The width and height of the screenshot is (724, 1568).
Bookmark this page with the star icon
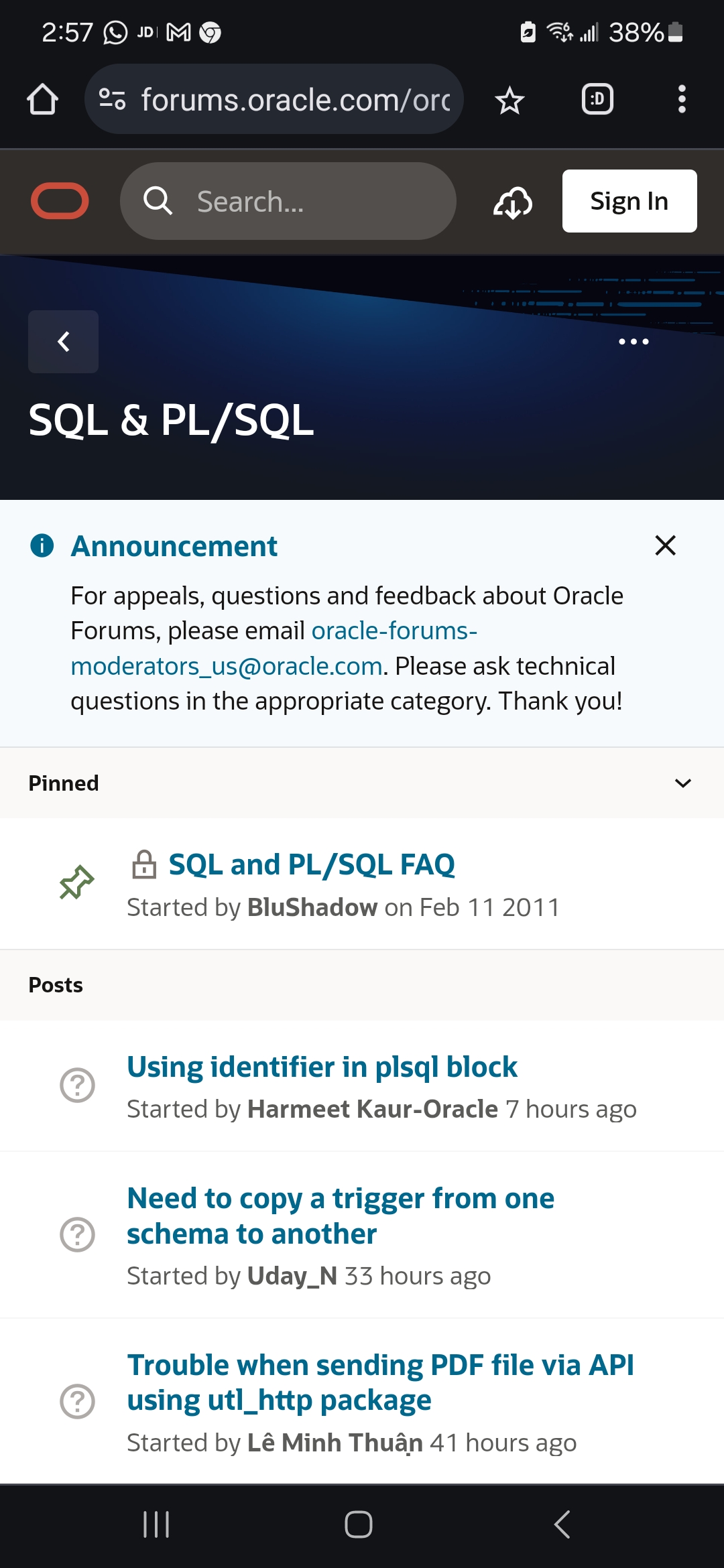tap(509, 101)
